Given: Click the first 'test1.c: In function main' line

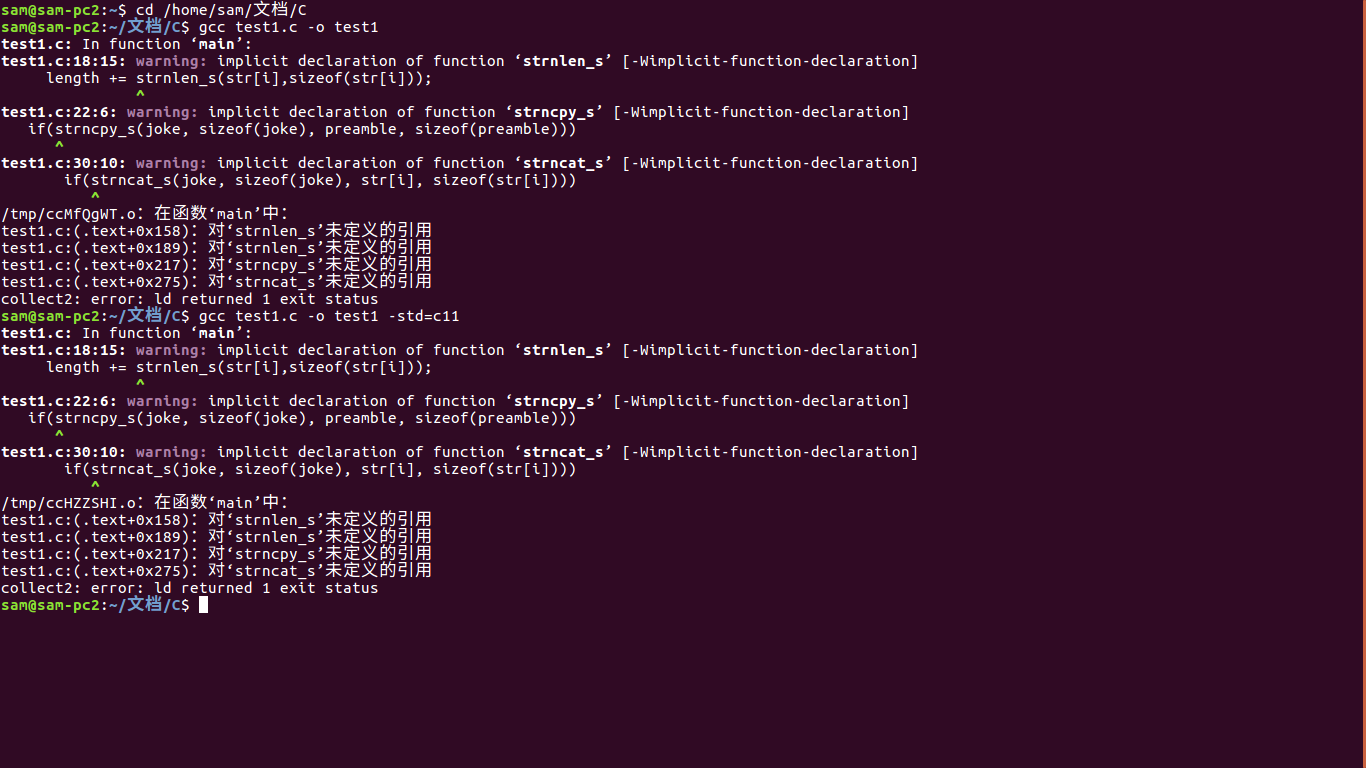Looking at the screenshot, I should coord(127,44).
